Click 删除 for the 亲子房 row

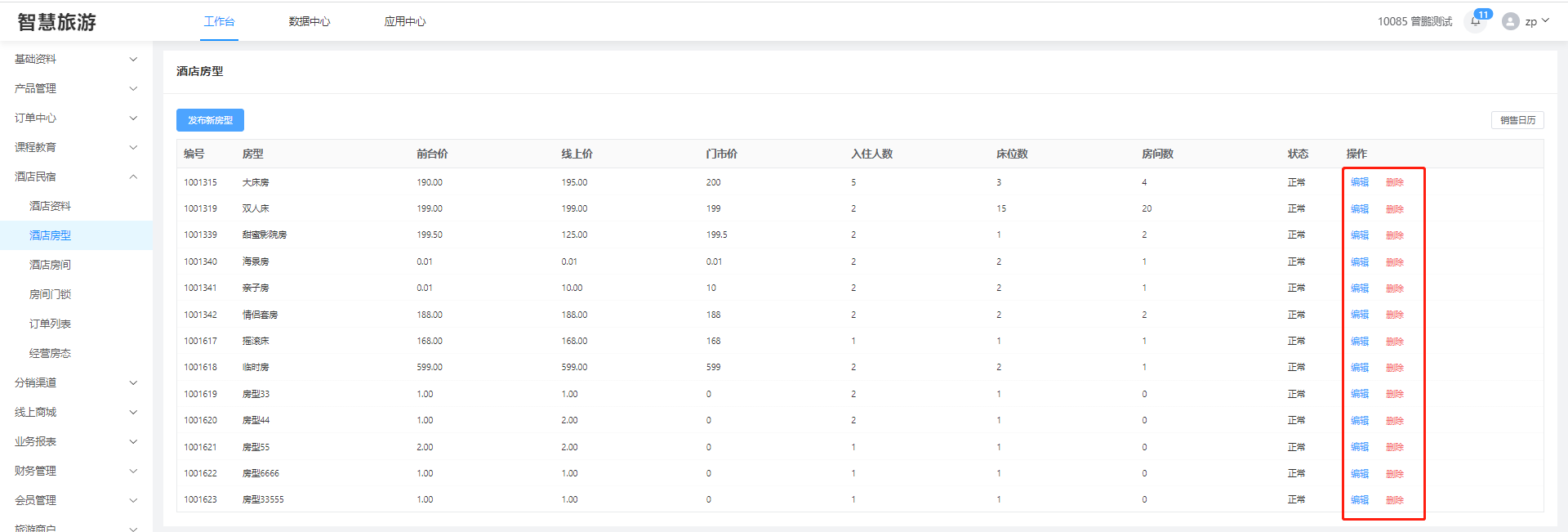pyautogui.click(x=1394, y=288)
